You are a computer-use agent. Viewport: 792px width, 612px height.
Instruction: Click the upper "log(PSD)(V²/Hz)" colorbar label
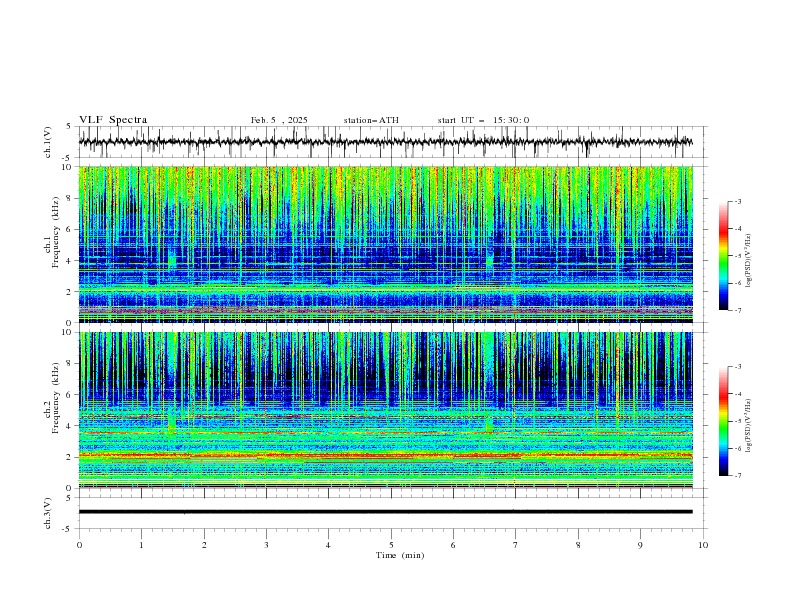point(749,261)
